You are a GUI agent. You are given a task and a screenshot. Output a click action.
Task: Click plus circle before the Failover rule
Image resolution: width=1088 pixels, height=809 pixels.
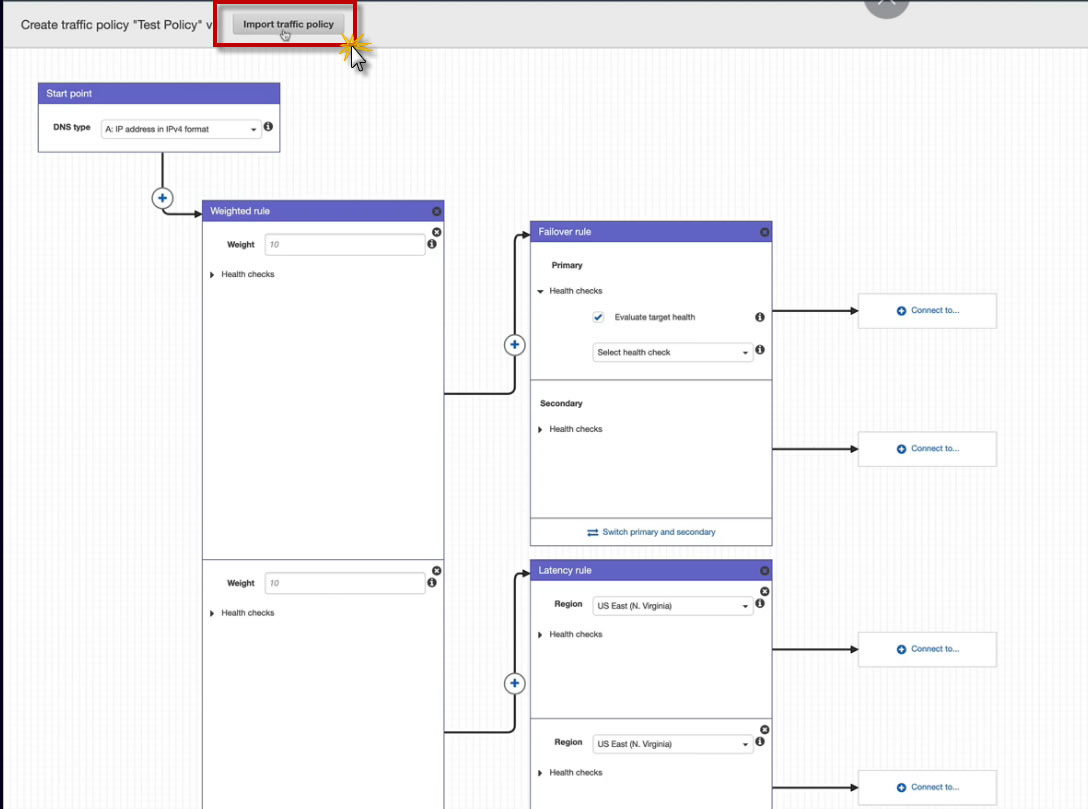pyautogui.click(x=514, y=345)
